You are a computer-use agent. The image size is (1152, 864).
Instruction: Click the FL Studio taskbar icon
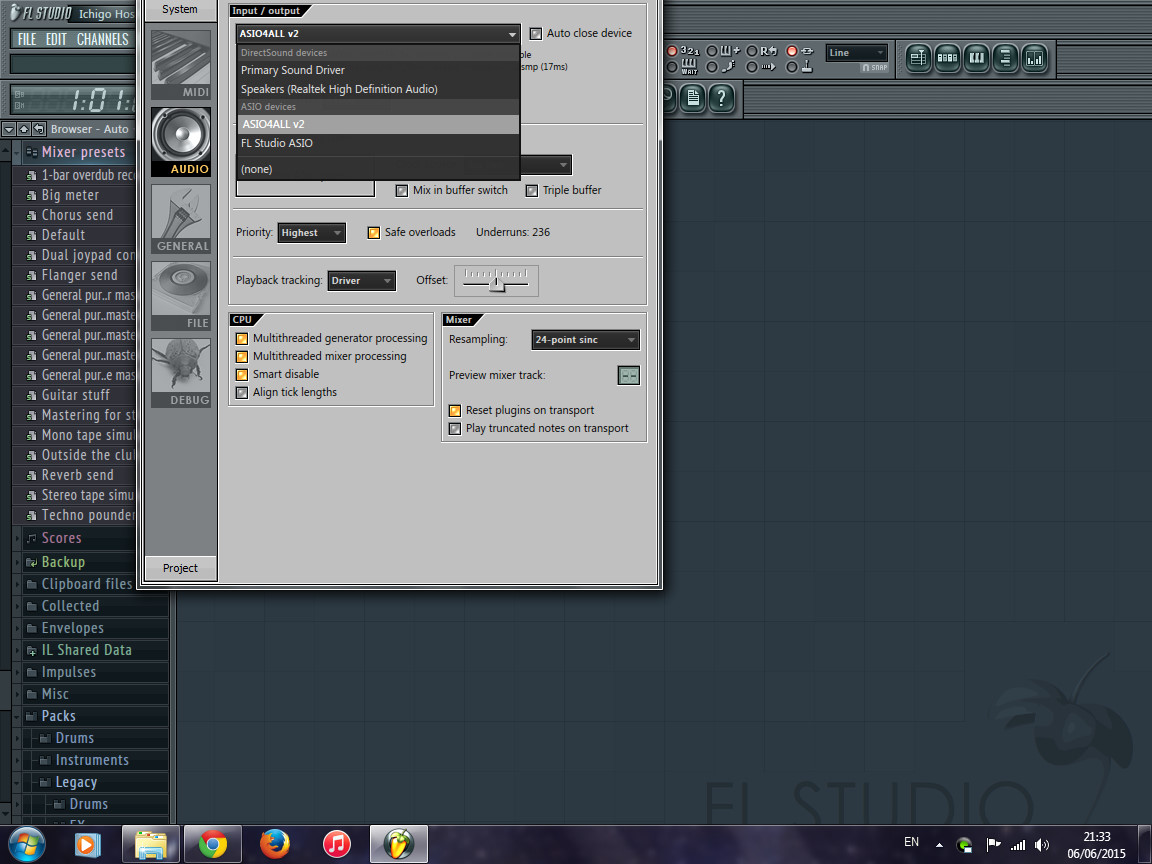tap(399, 844)
